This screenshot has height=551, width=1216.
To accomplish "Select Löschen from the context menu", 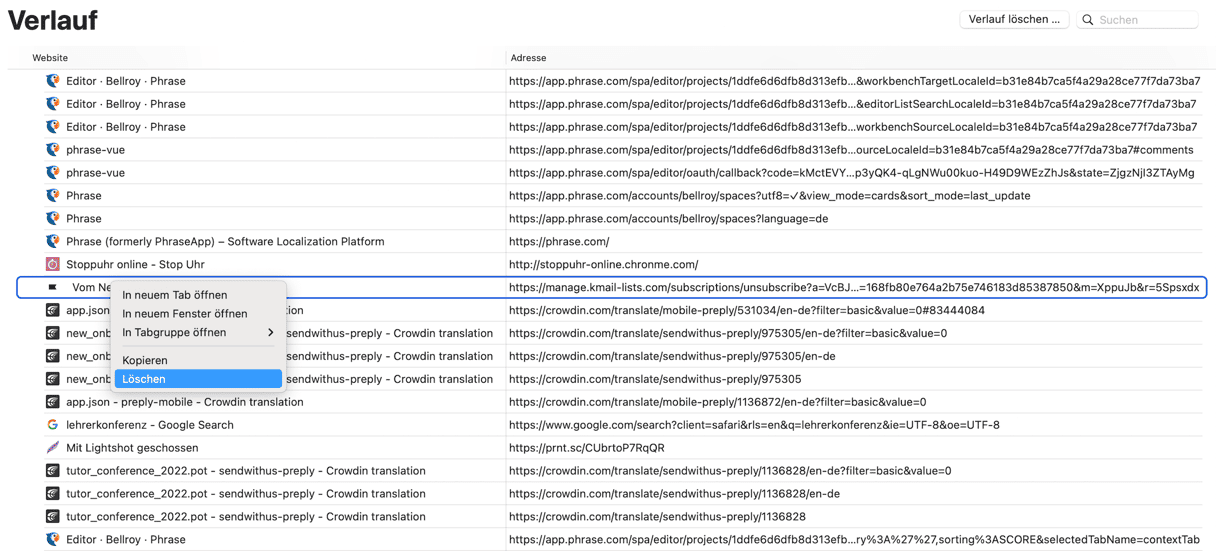I will click(198, 379).
